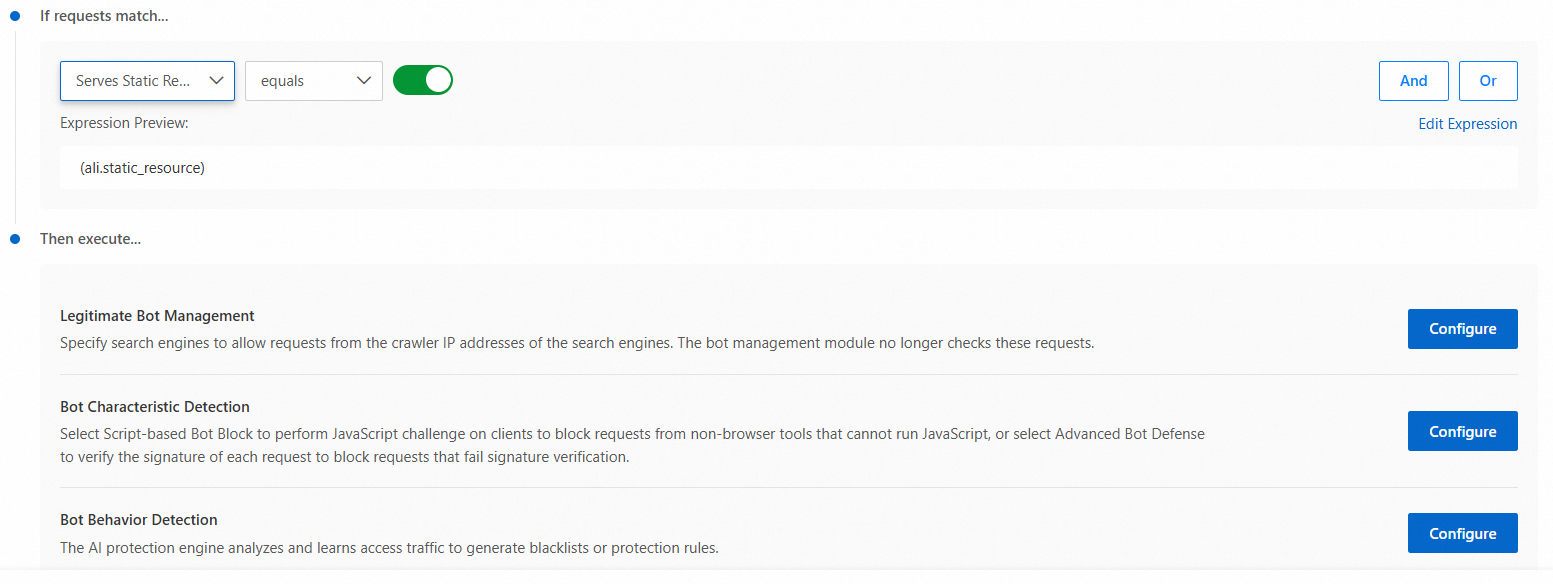Image resolution: width=1553 pixels, height=584 pixels.
Task: Click the Then execute... step title
Action: [x=90, y=239]
